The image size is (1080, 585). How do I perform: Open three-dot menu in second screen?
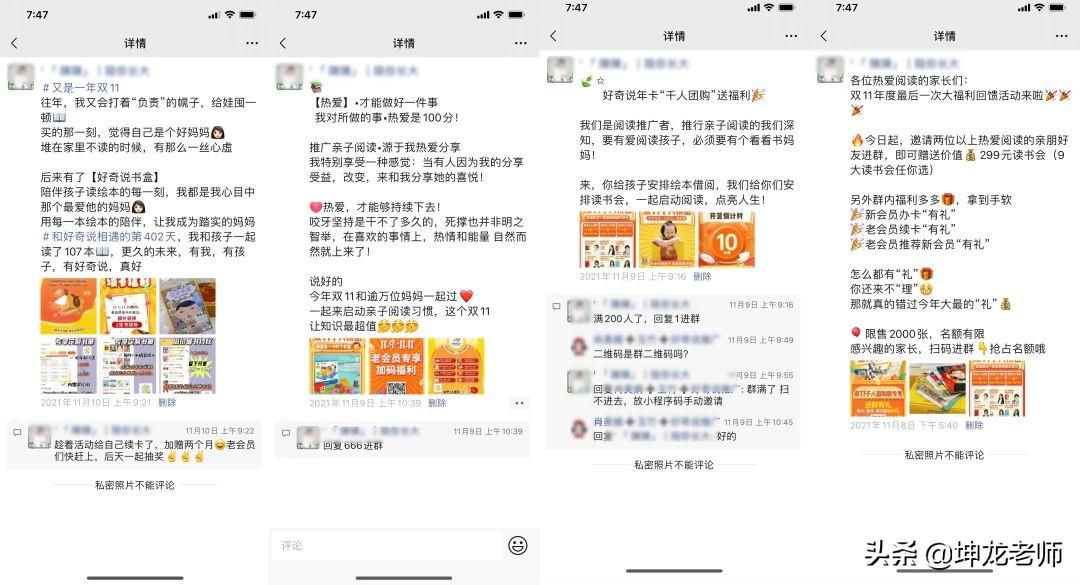tap(521, 43)
